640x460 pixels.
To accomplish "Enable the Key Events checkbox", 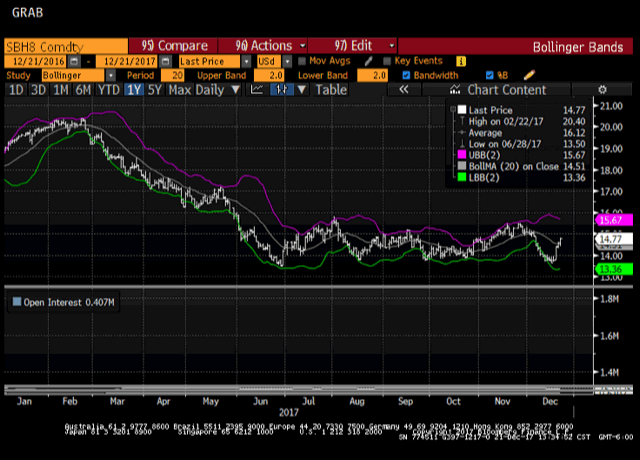I will pyautogui.click(x=387, y=61).
